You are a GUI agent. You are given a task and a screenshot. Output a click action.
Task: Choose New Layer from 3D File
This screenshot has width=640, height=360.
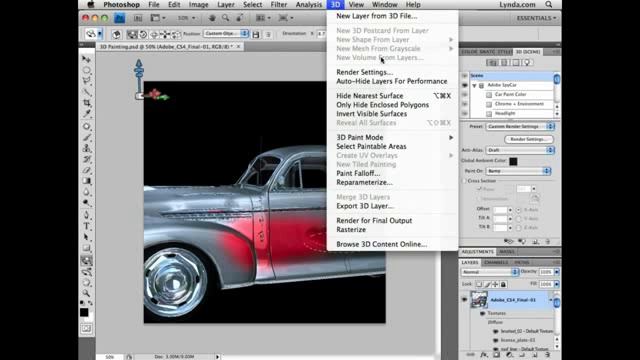click(x=377, y=16)
